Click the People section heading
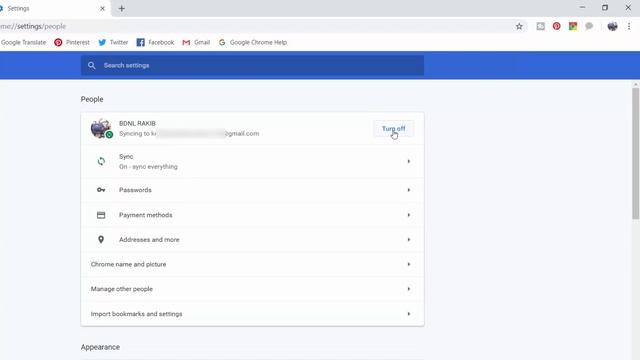The width and height of the screenshot is (640, 360). coord(92,99)
